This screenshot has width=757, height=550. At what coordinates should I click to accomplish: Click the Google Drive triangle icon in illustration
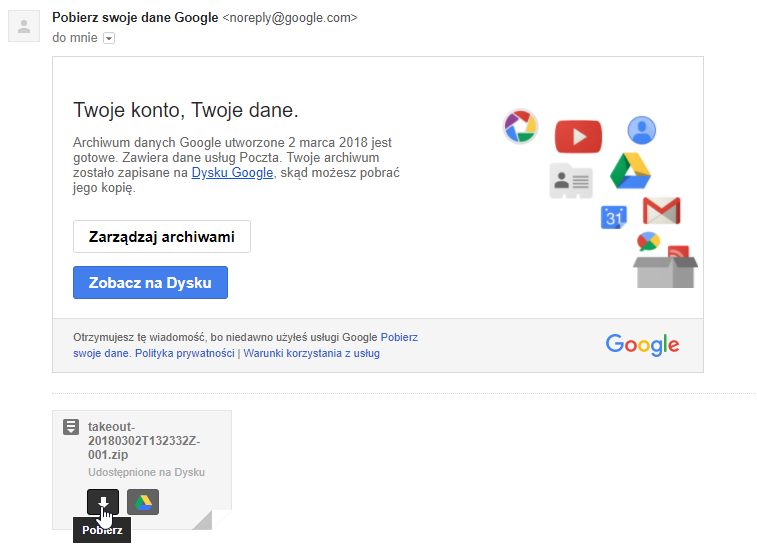630,171
